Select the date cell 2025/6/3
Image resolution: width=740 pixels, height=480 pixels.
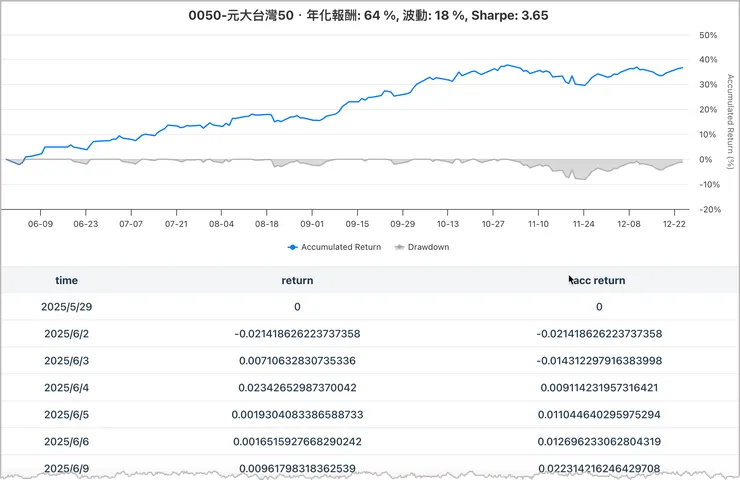[x=67, y=361]
